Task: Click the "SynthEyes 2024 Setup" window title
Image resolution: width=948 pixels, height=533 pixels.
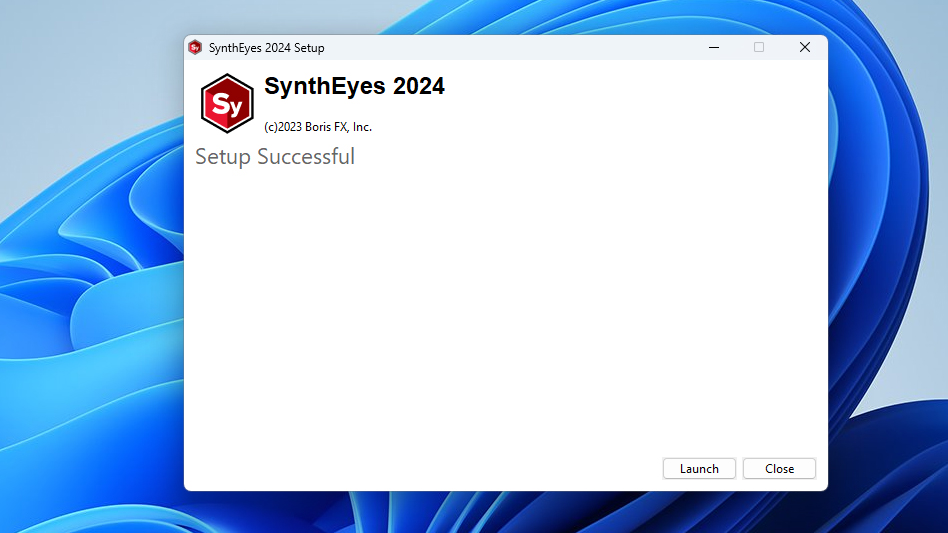Action: pos(267,48)
